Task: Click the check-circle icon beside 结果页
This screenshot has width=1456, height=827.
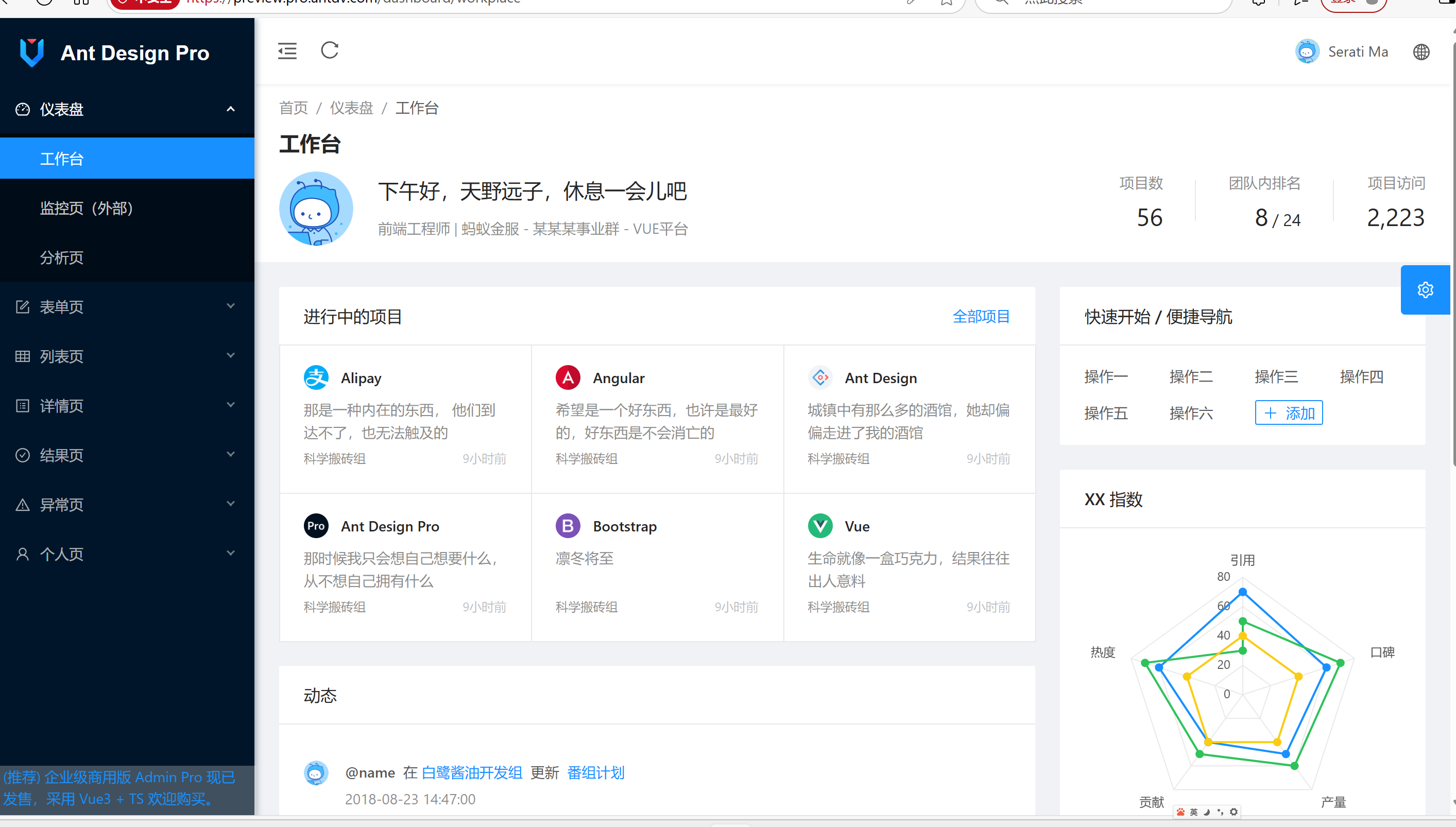Action: point(23,455)
